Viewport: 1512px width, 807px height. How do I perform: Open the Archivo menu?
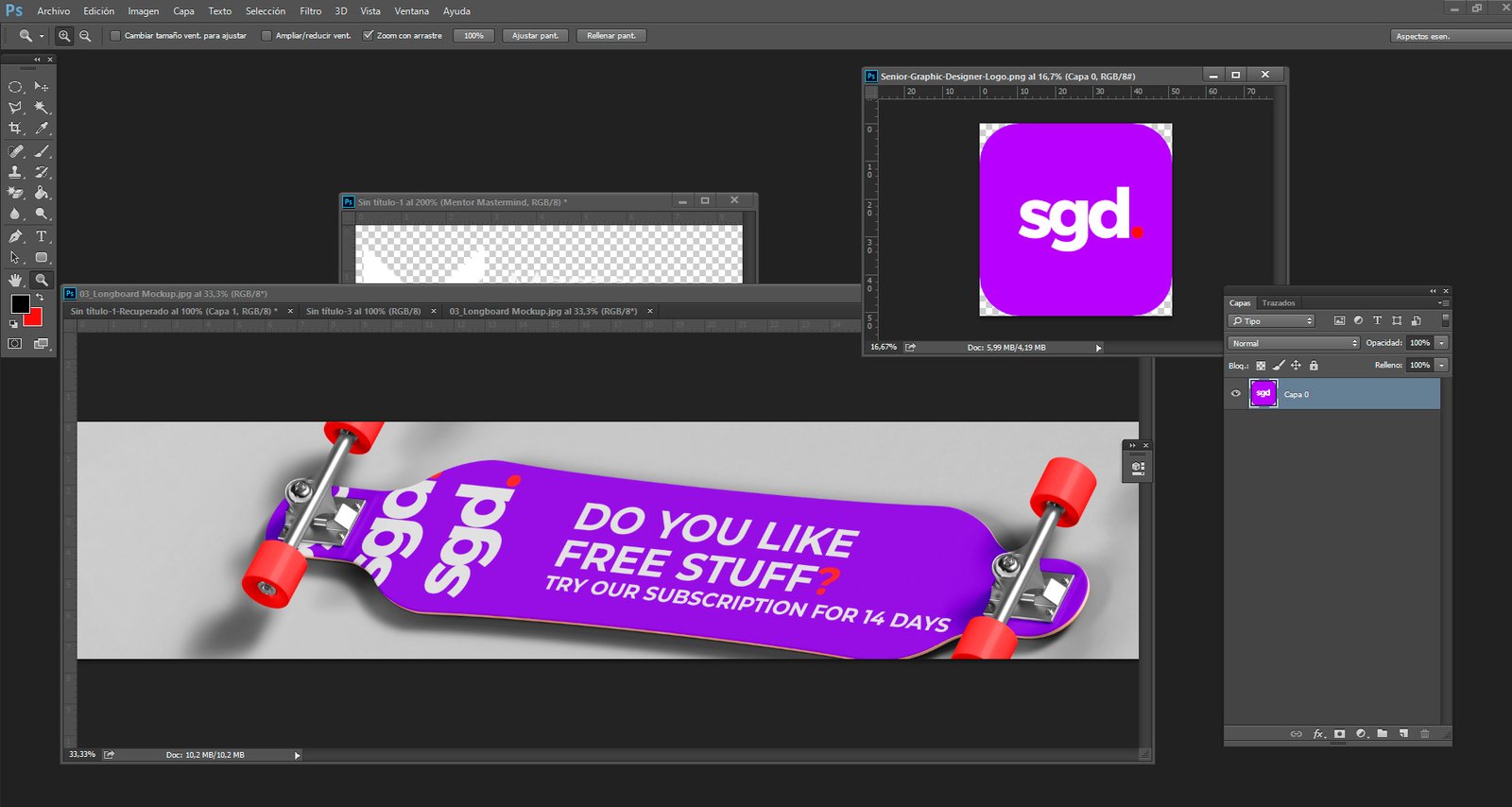54,11
